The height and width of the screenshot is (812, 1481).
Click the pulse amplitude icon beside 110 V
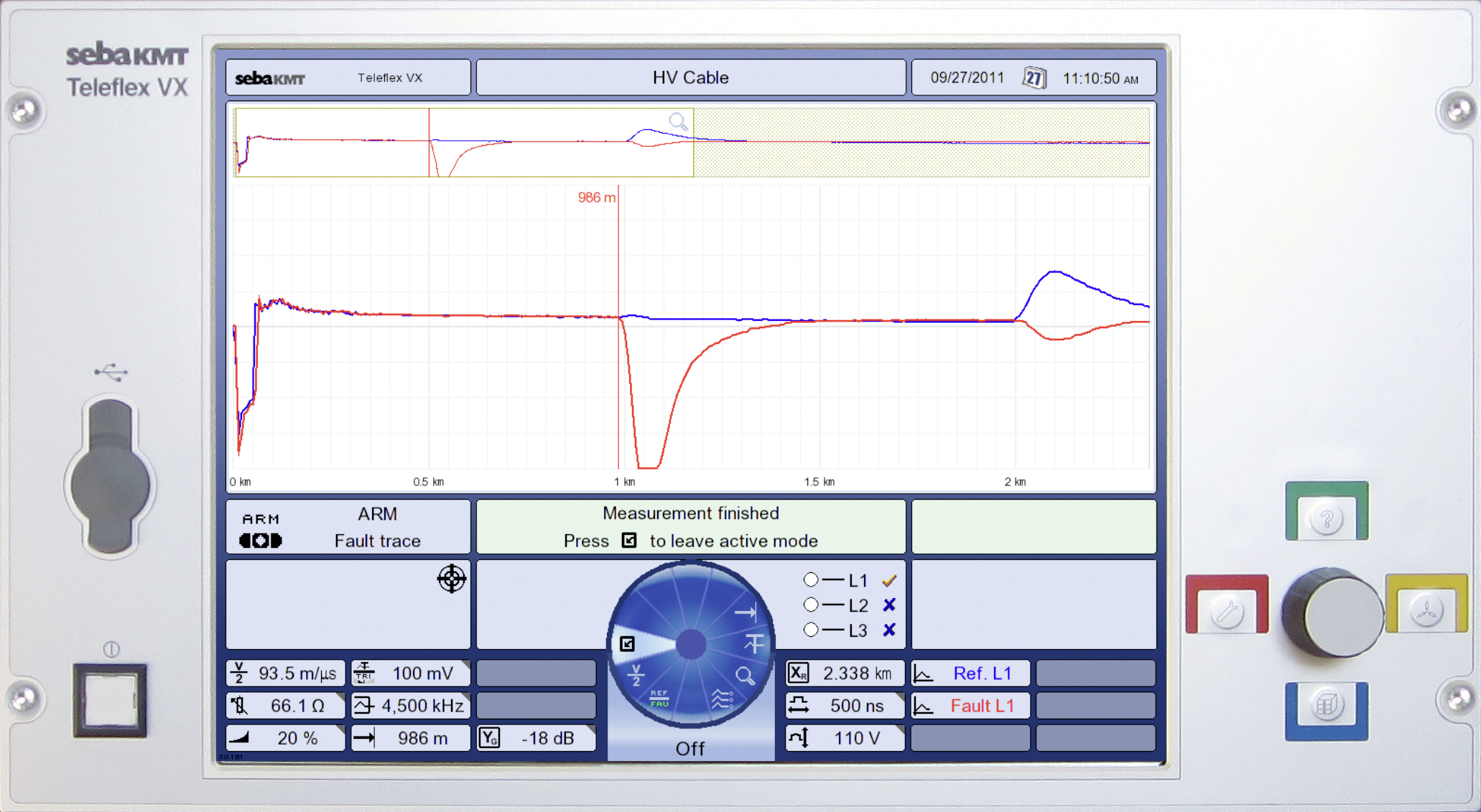798,737
